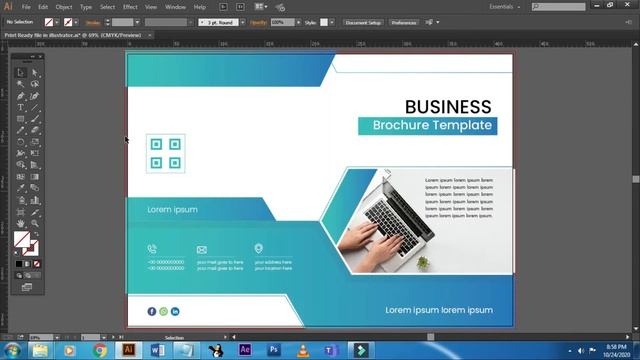The height and width of the screenshot is (360, 640).
Task: Select the Shape Builder tool
Action: coord(20,165)
